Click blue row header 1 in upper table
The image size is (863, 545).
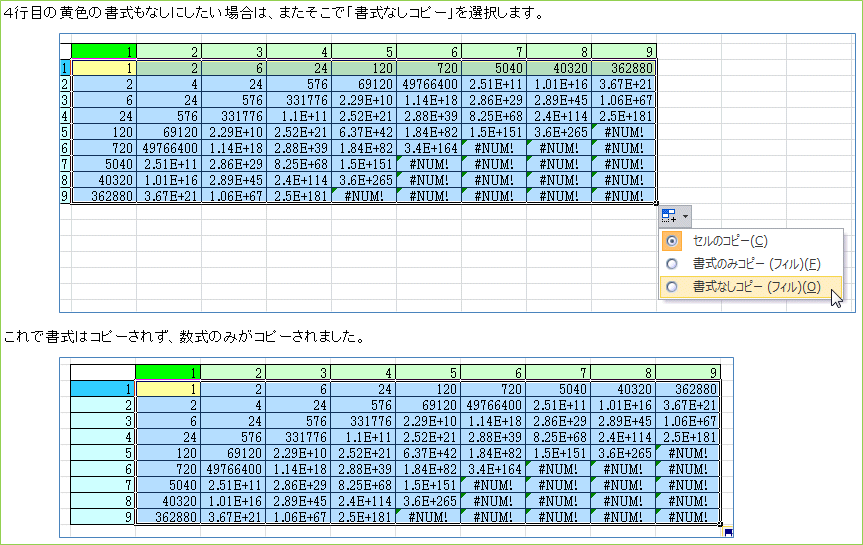[x=65, y=68]
